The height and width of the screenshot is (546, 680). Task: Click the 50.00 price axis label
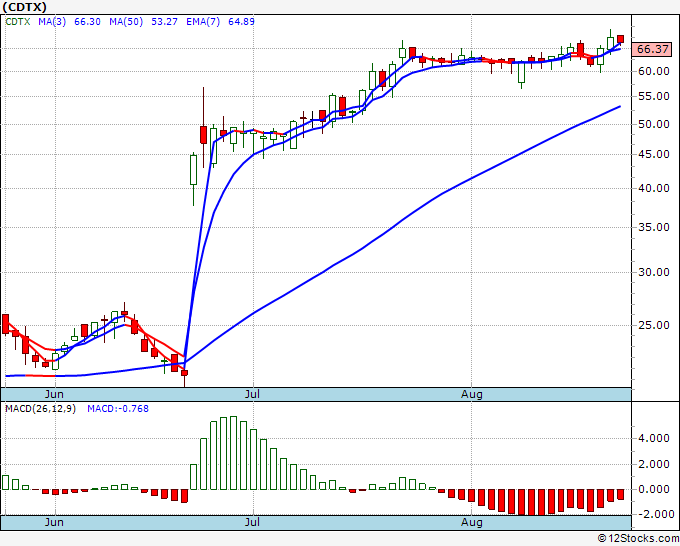click(654, 124)
